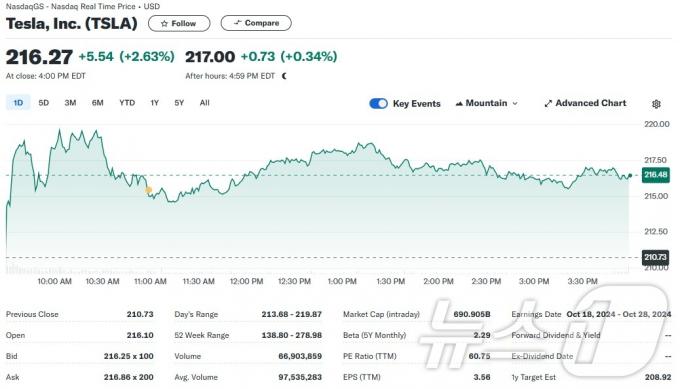Click the PE Ratio (TTM) label
Image resolution: width=680 pixels, height=389 pixels.
pos(369,356)
